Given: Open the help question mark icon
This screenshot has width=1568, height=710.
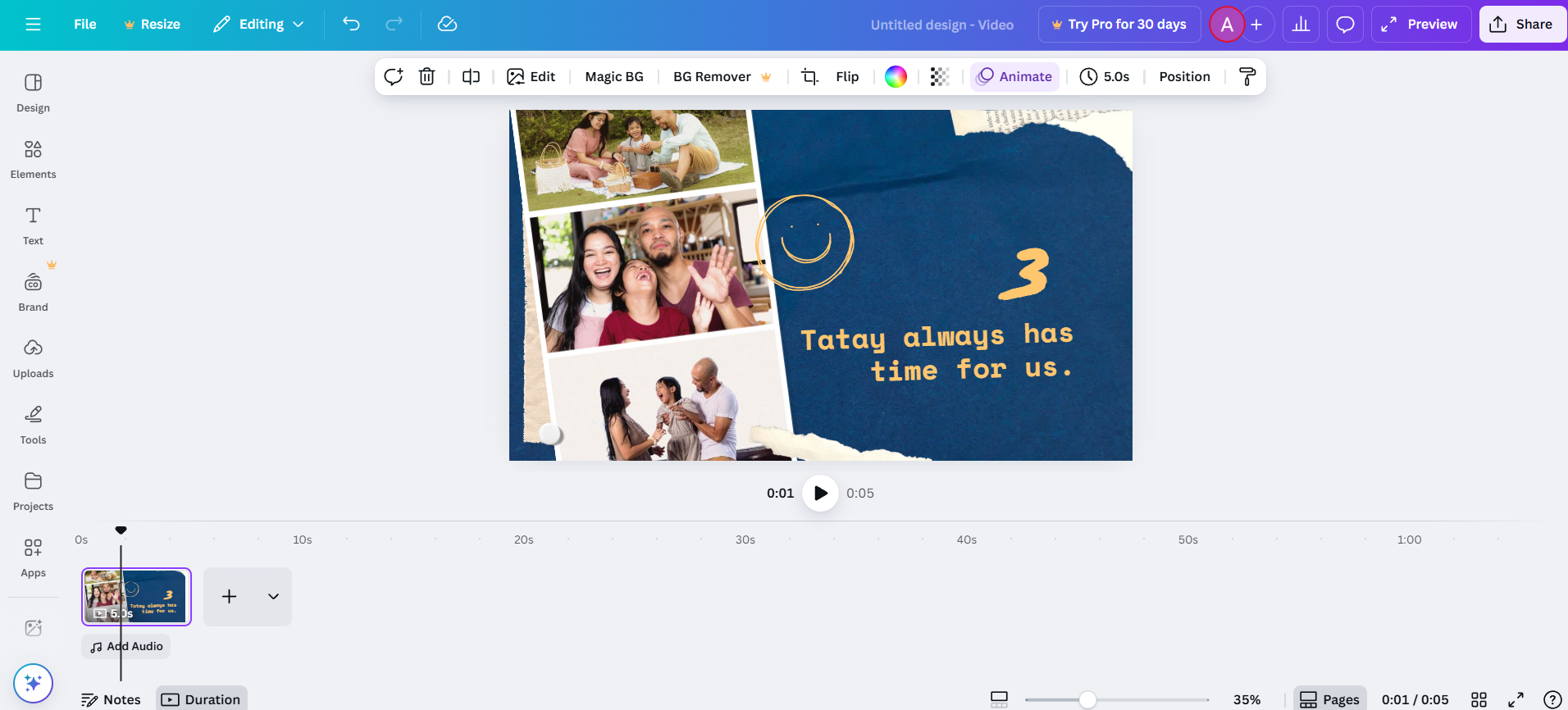Looking at the screenshot, I should [1552, 699].
